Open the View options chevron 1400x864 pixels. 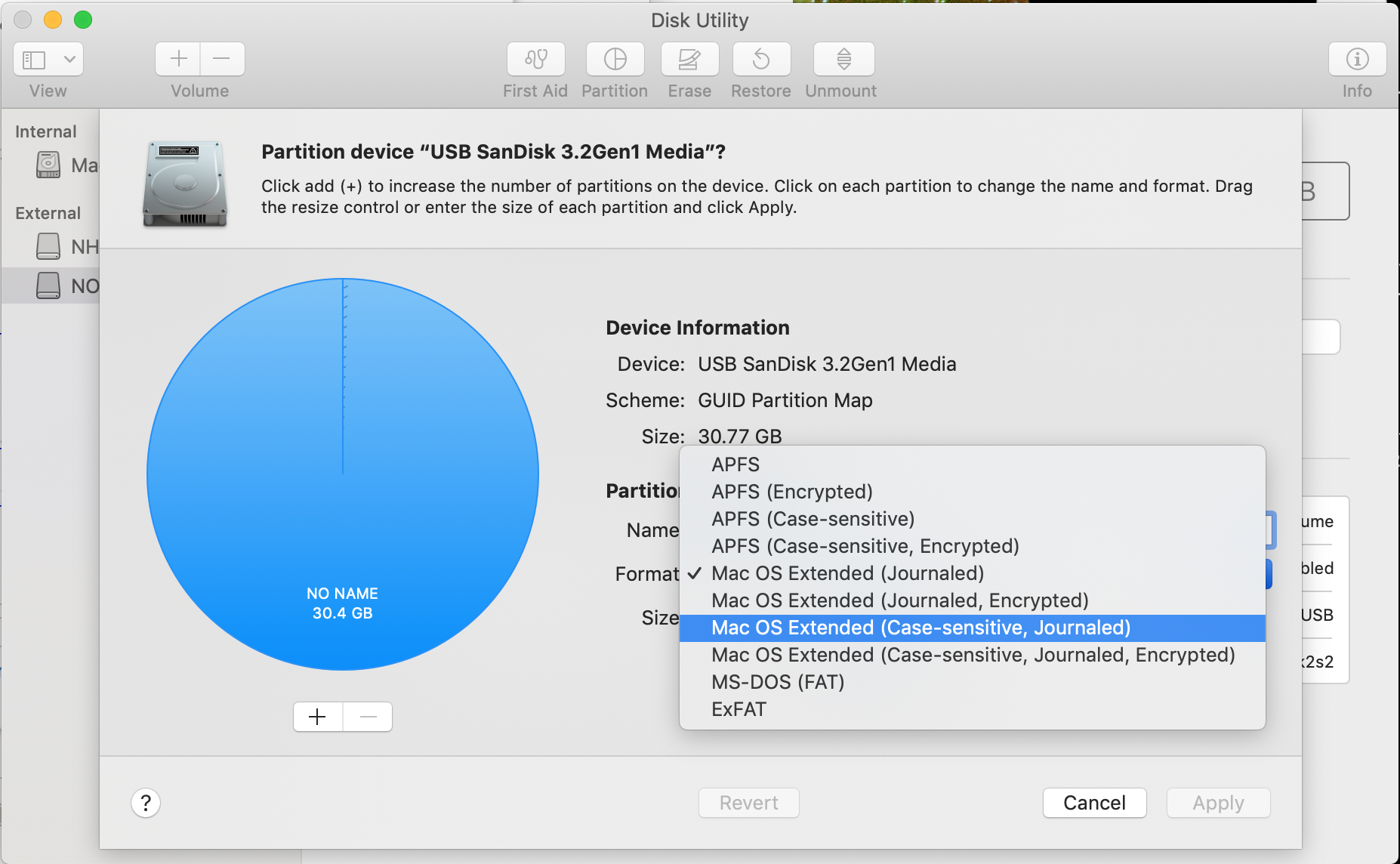pos(69,59)
